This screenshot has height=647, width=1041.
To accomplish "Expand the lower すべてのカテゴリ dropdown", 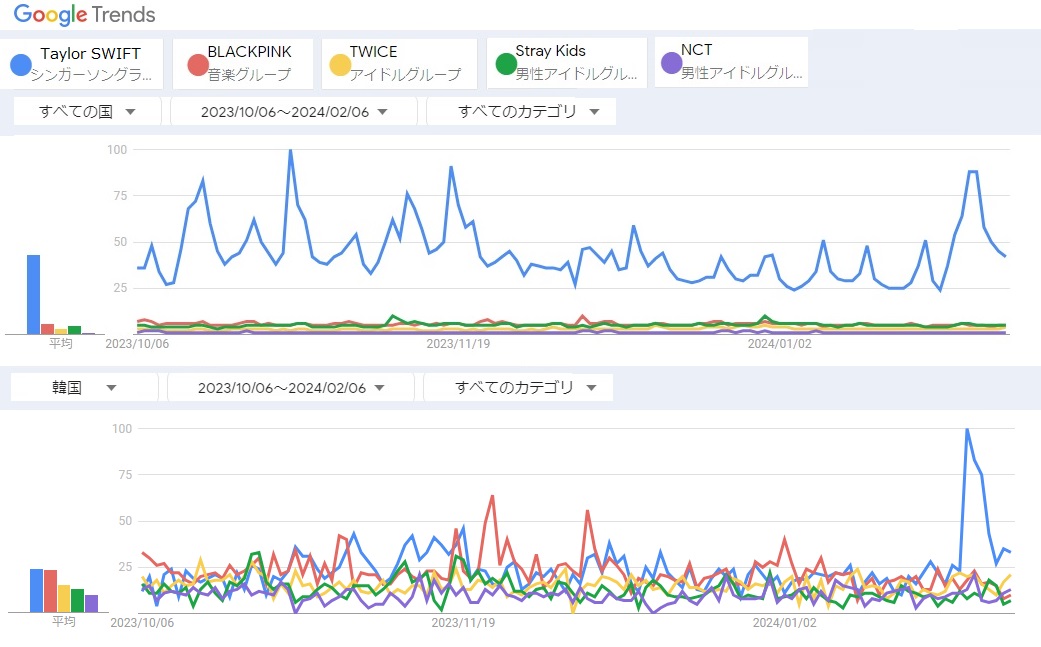I will coord(518,388).
